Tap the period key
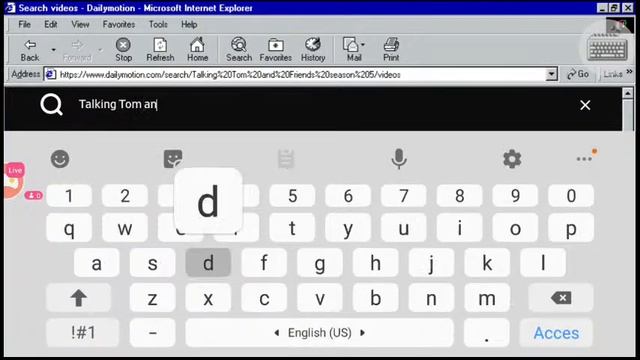Viewport: 640px width, 360px height. click(487, 333)
